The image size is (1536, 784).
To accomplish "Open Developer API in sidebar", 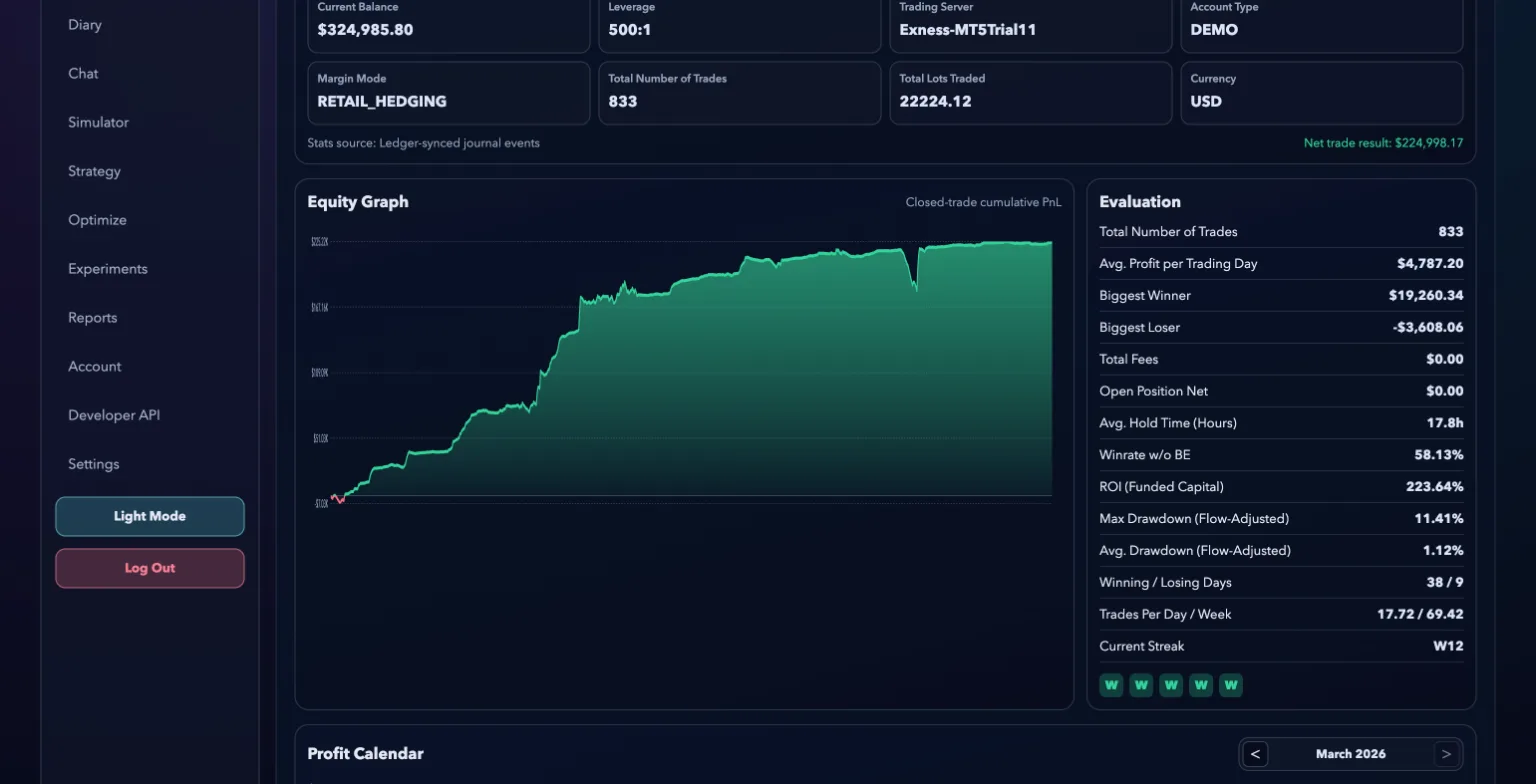I will [114, 416].
